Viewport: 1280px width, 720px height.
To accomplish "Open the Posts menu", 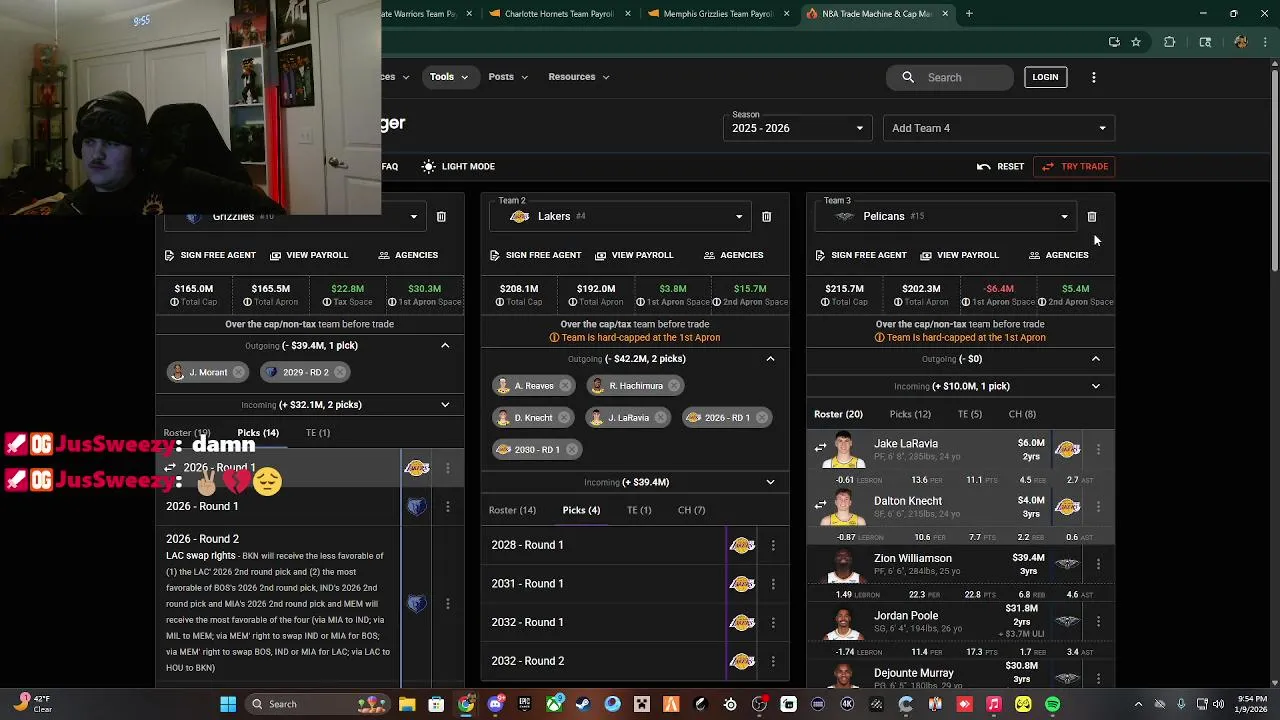I will pos(508,77).
